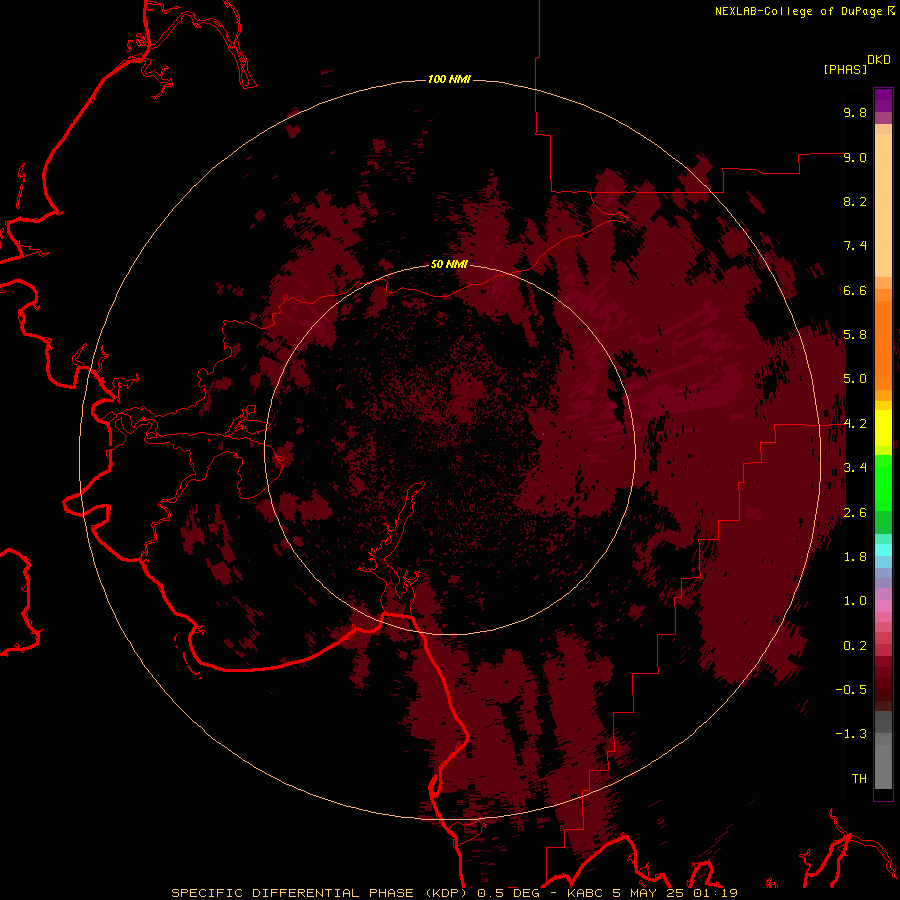Click the 6.6 legend value
The image size is (900, 900).
click(855, 290)
